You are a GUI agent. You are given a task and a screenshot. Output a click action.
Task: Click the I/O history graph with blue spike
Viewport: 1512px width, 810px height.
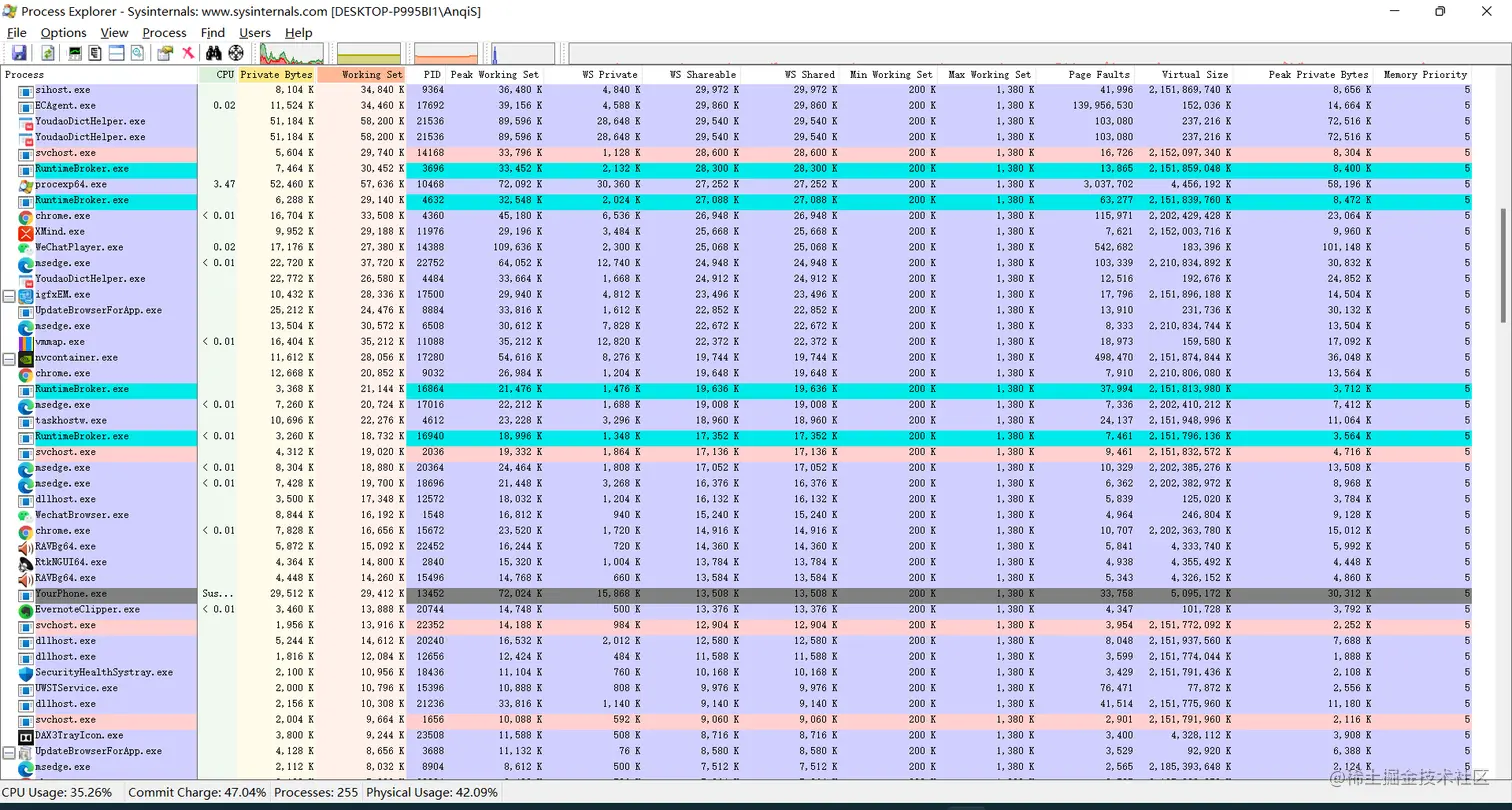point(522,54)
